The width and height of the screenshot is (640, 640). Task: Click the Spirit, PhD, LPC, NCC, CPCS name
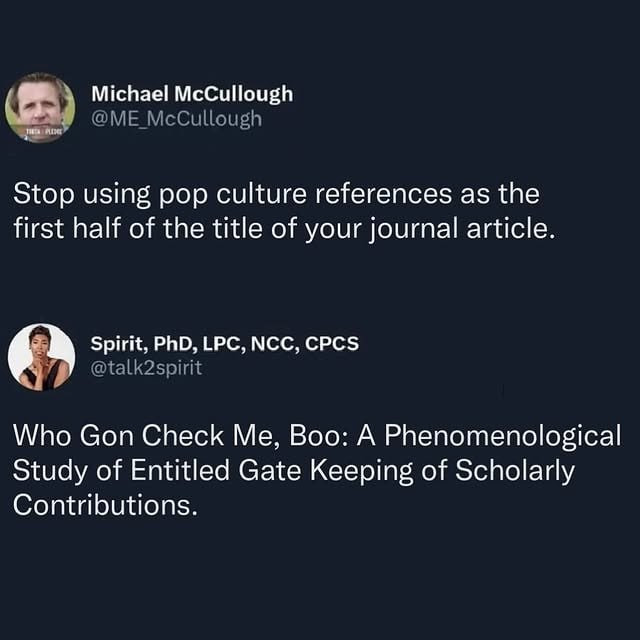[x=225, y=343]
